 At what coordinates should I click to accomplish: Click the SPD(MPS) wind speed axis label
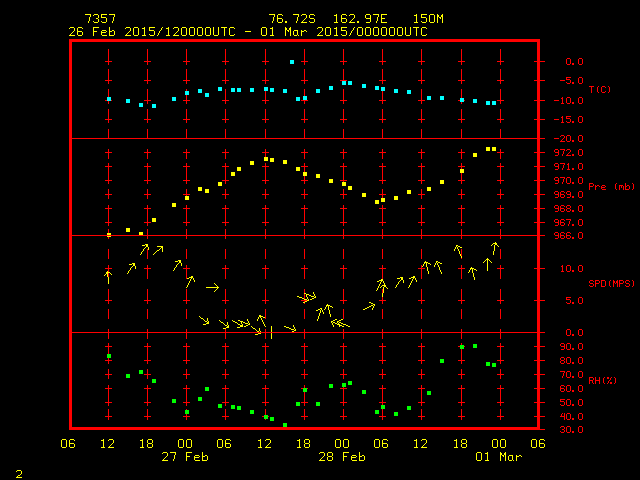[611, 283]
